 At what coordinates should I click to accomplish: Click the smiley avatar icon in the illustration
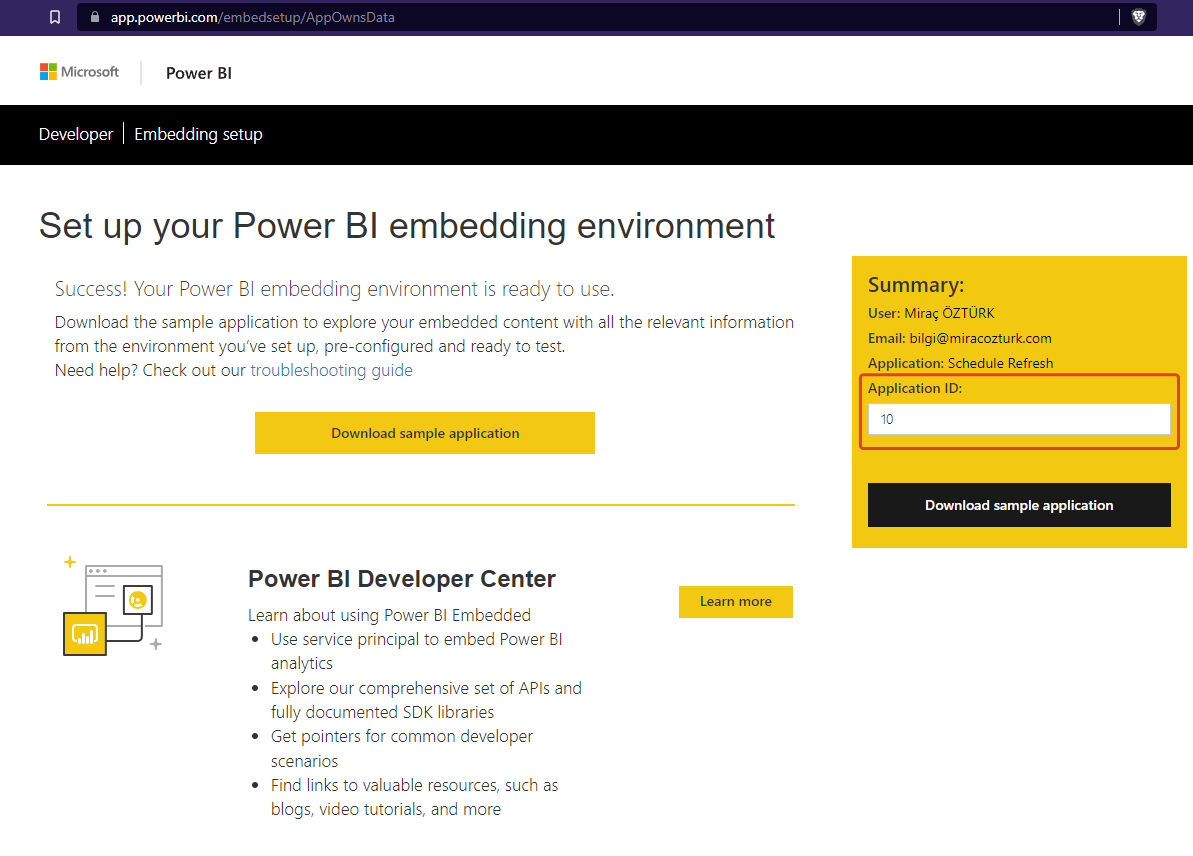[x=140, y=600]
